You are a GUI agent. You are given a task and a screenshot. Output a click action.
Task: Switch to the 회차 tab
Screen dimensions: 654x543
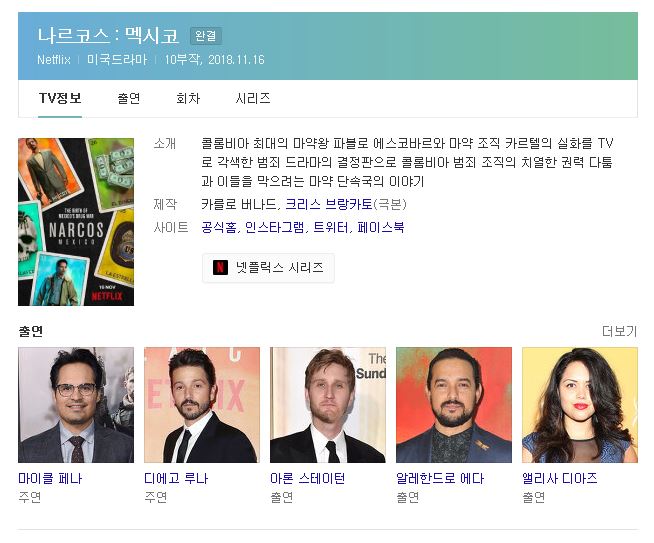point(188,98)
